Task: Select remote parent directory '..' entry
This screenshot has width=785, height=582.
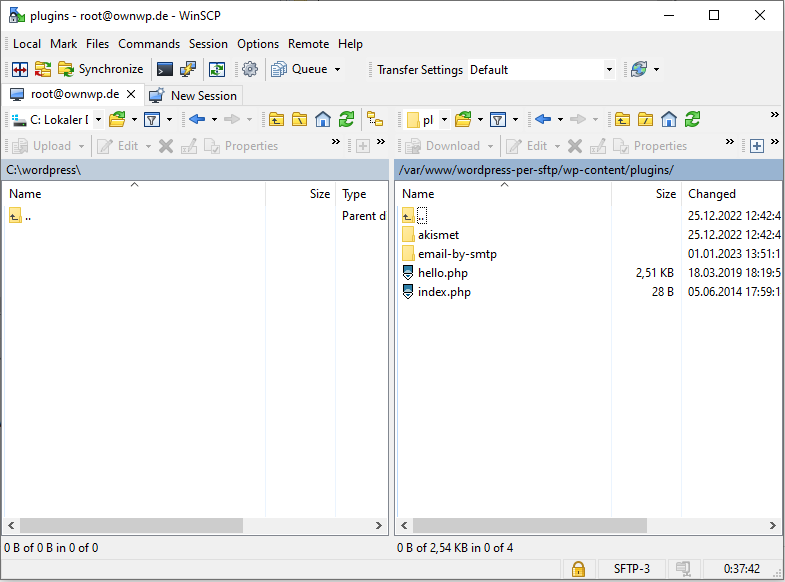Action: coord(415,216)
